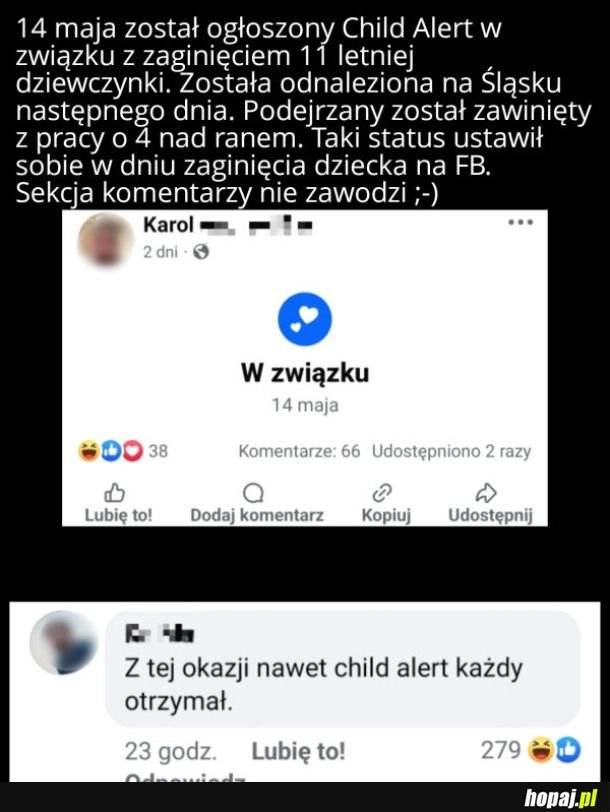
Task: Click the thumbs-up Lubię to! icon
Action: click(x=114, y=492)
